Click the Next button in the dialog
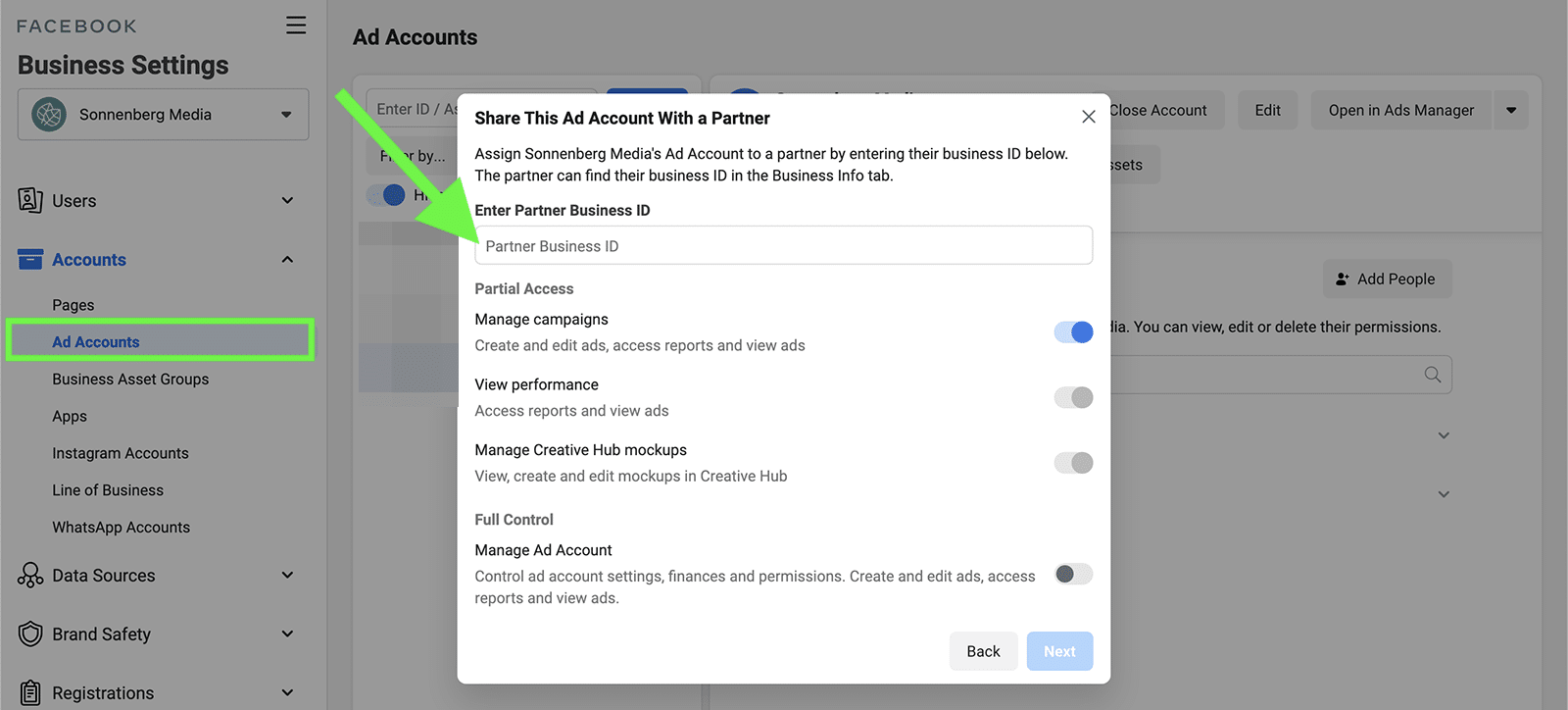This screenshot has height=710, width=1568. (1059, 651)
